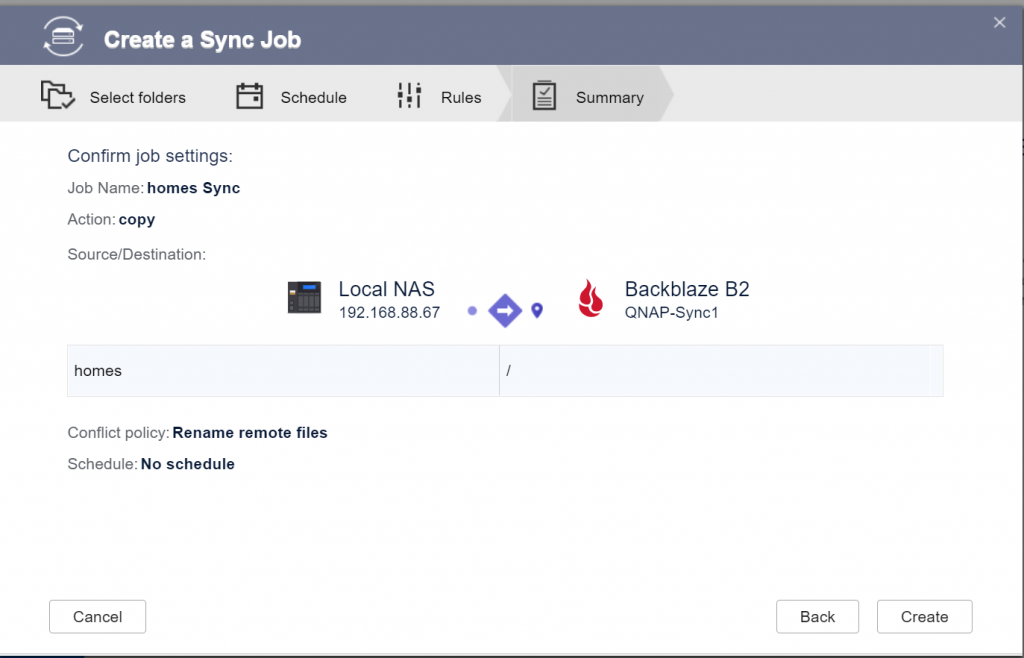
Task: Go to the Select folders step
Action: (x=114, y=96)
